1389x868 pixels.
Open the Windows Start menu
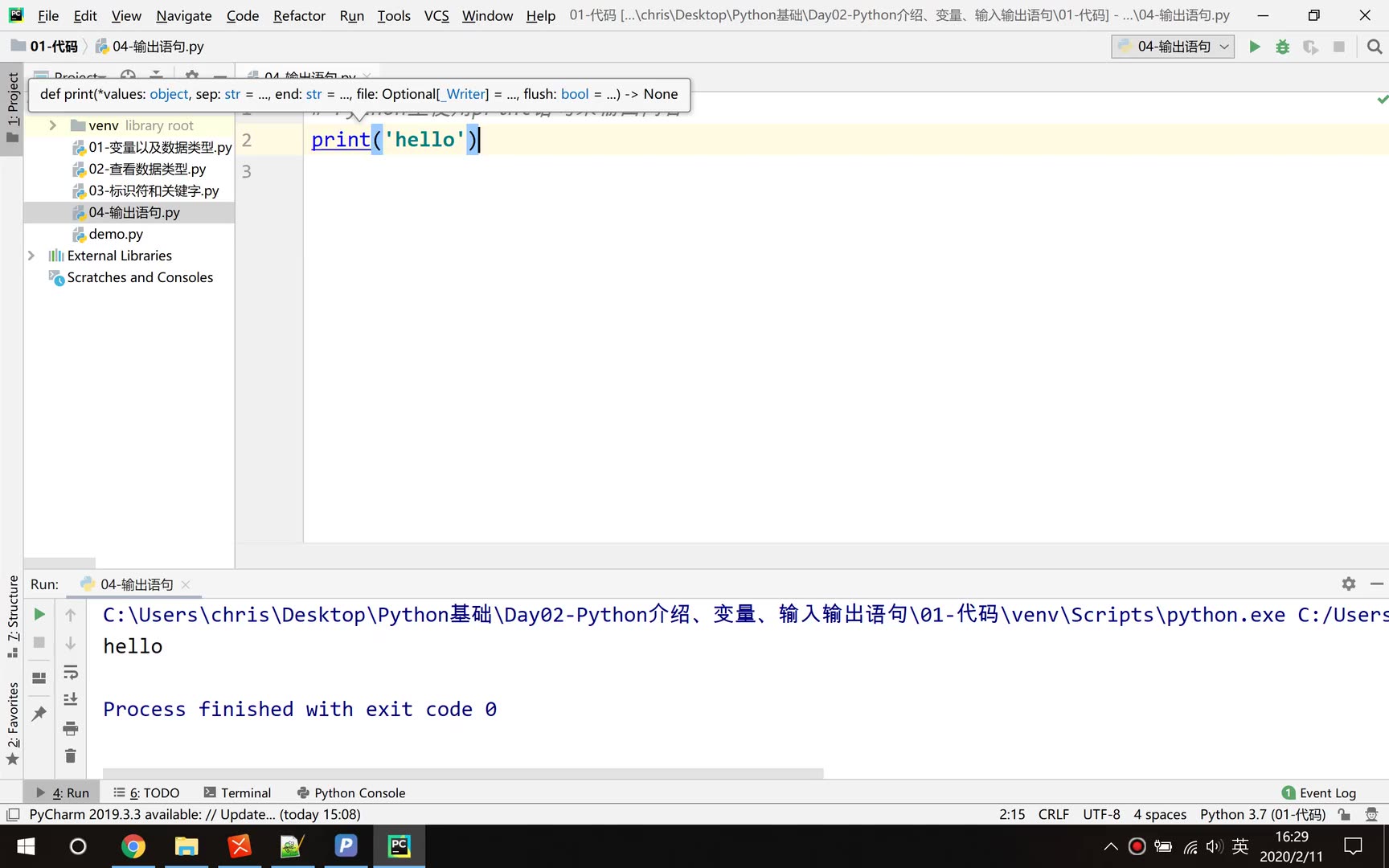26,846
